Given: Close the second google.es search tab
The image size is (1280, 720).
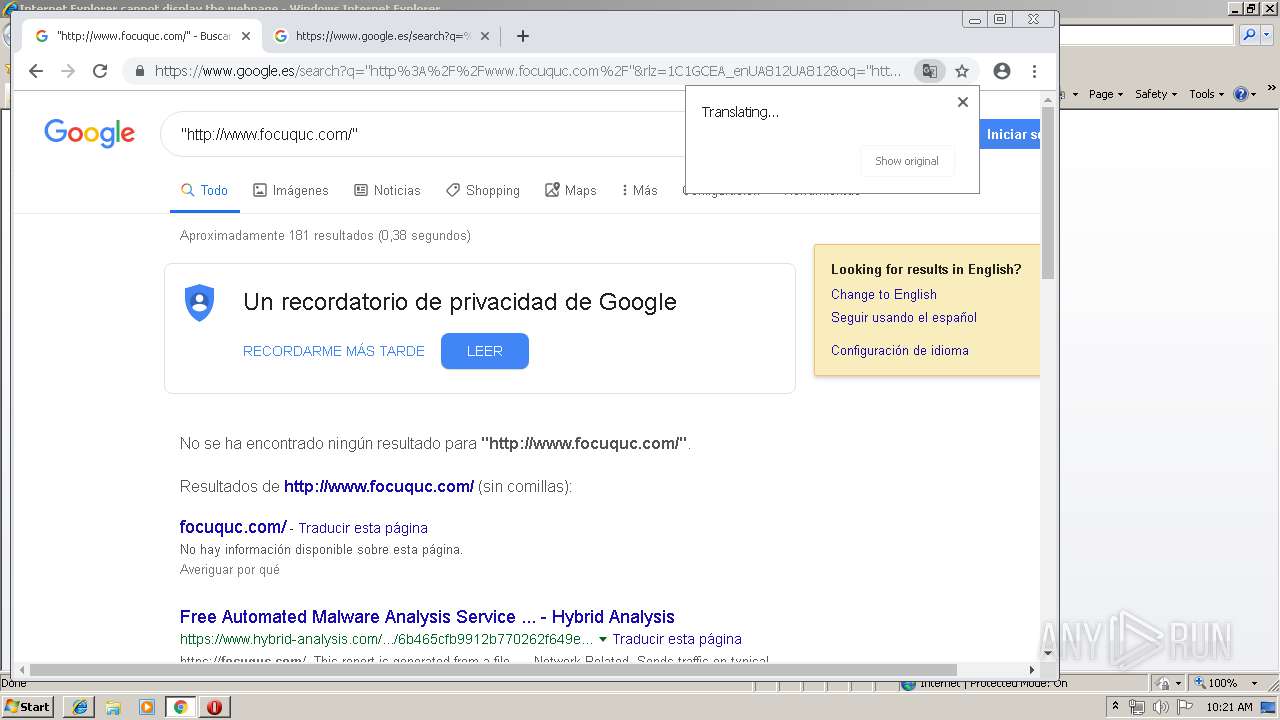Looking at the screenshot, I should (x=485, y=36).
